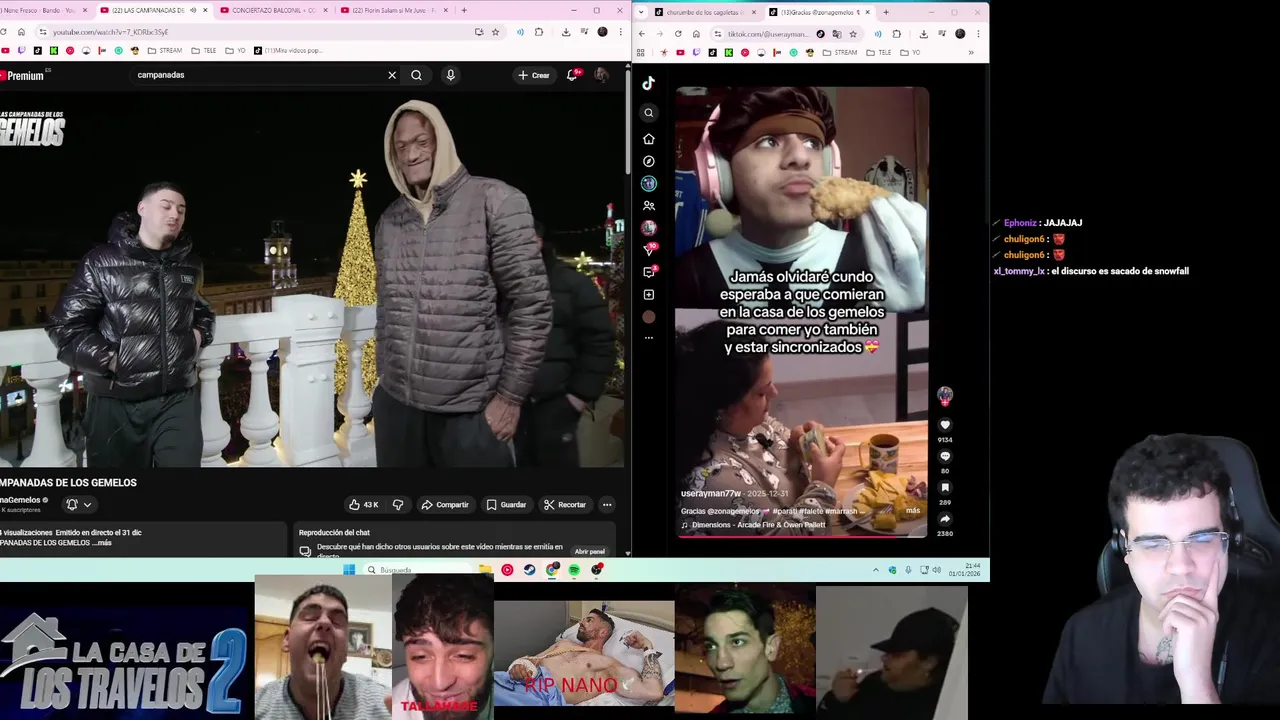Viewport: 1280px width, 720px height.
Task: Open Chrome three-dots menu in TikTok window
Action: point(978,34)
